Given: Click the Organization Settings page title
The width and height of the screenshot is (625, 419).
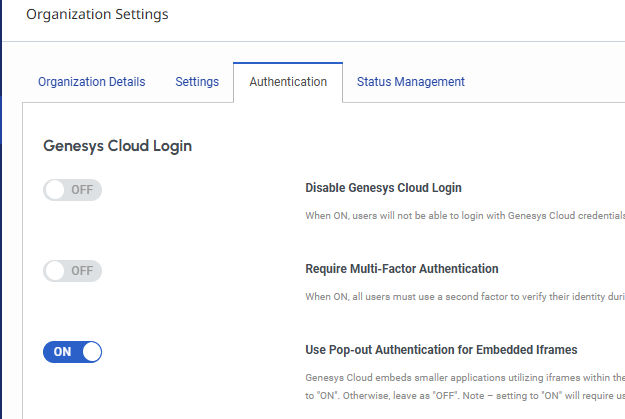Looking at the screenshot, I should 97,14.
